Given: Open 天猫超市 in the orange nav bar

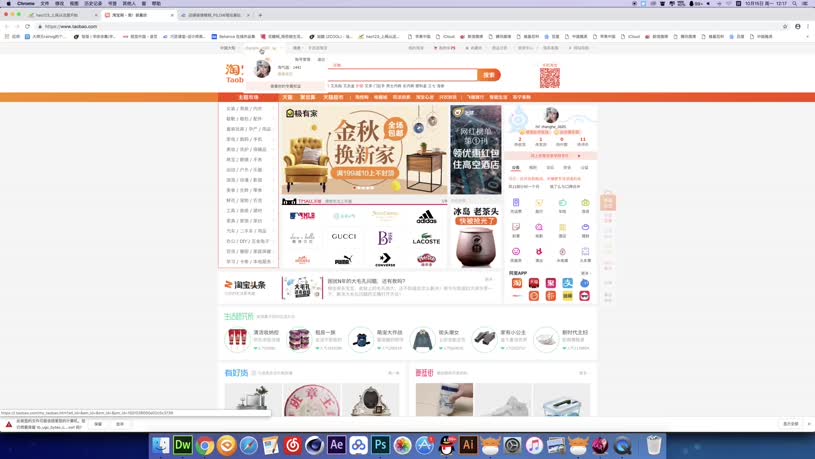Looking at the screenshot, I should click(x=333, y=97).
